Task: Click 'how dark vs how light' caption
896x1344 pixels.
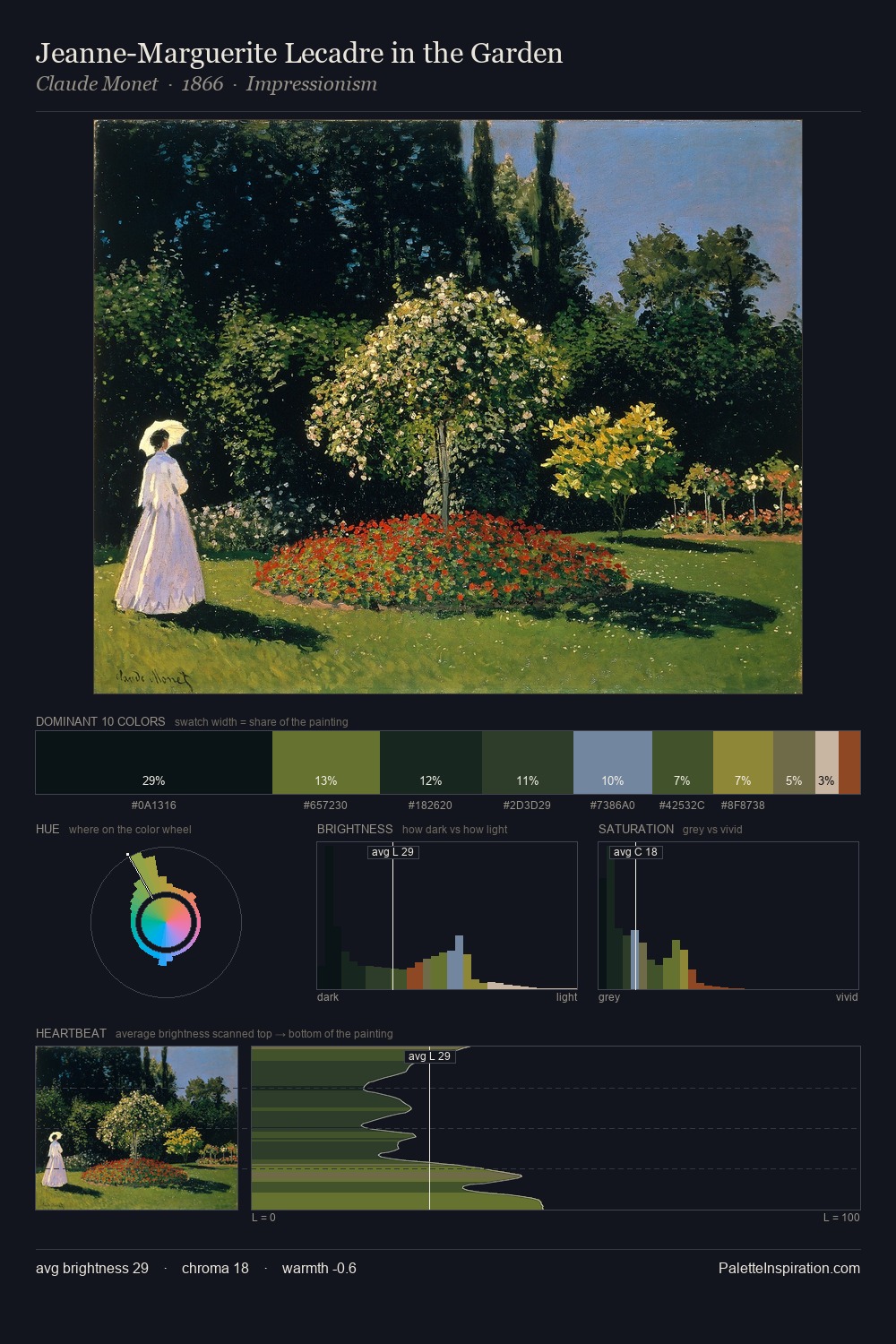Action: (454, 829)
